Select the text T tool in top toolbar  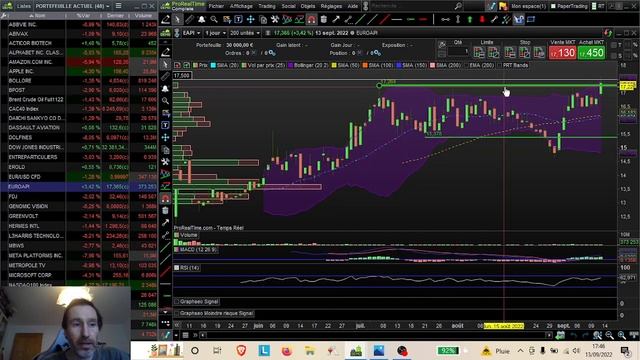tap(238, 19)
